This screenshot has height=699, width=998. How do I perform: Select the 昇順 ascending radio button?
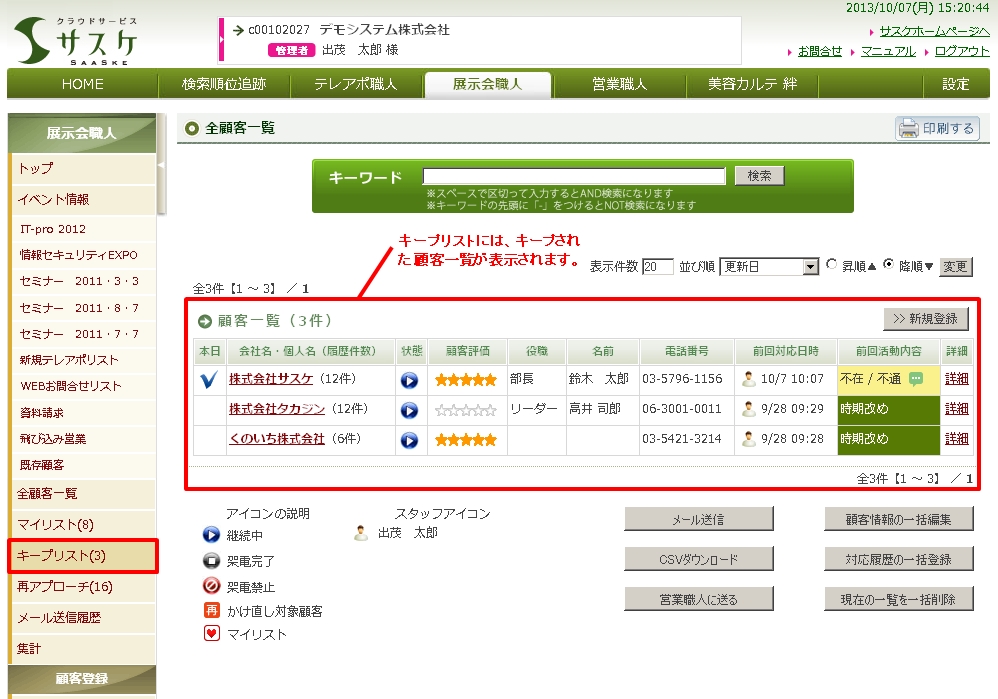pyautogui.click(x=832, y=266)
